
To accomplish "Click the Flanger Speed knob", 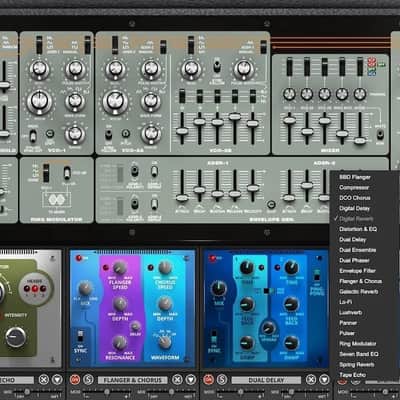I will pyautogui.click(x=120, y=268).
